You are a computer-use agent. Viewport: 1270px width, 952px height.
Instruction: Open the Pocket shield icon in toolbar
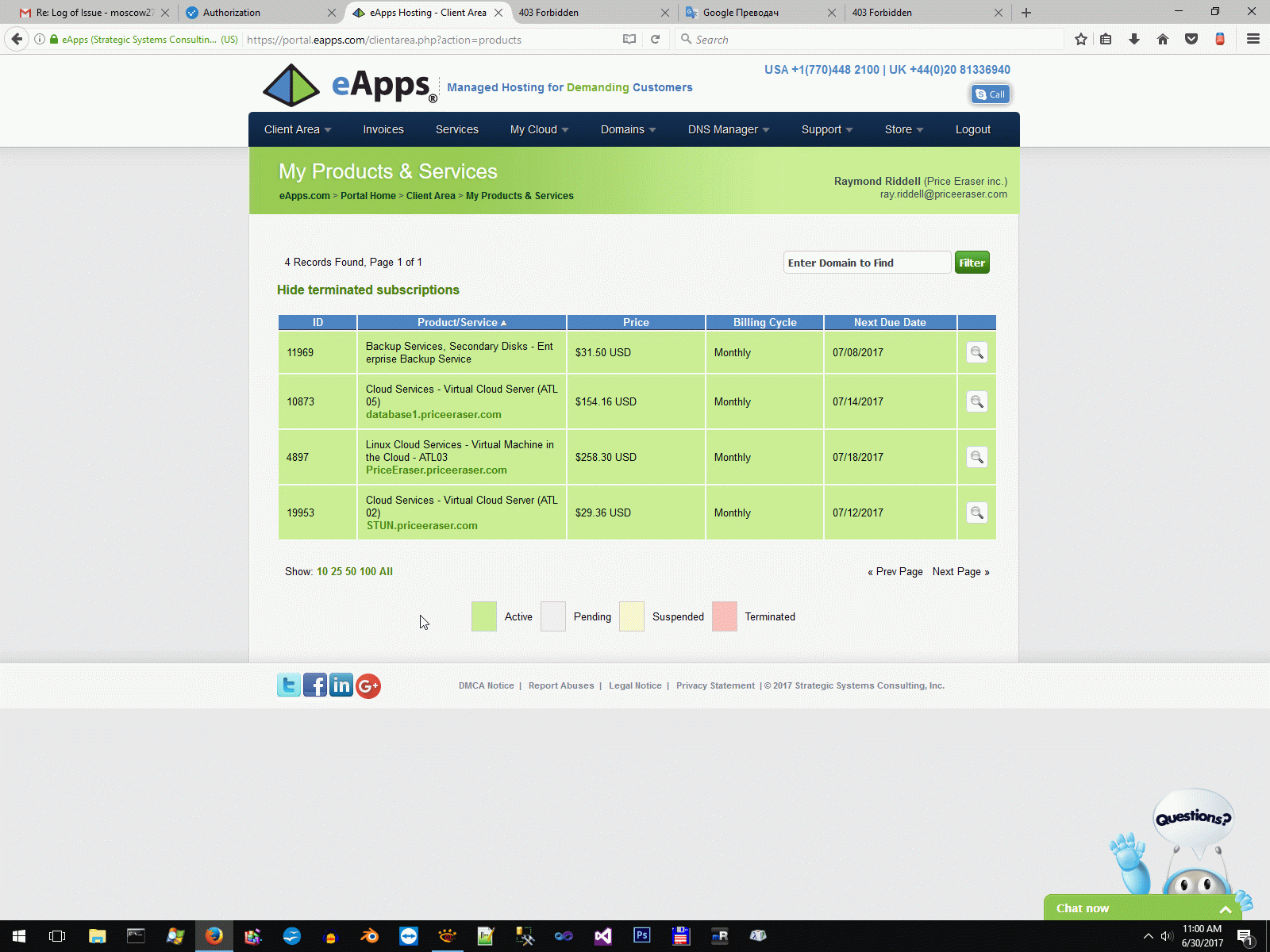click(x=1191, y=39)
